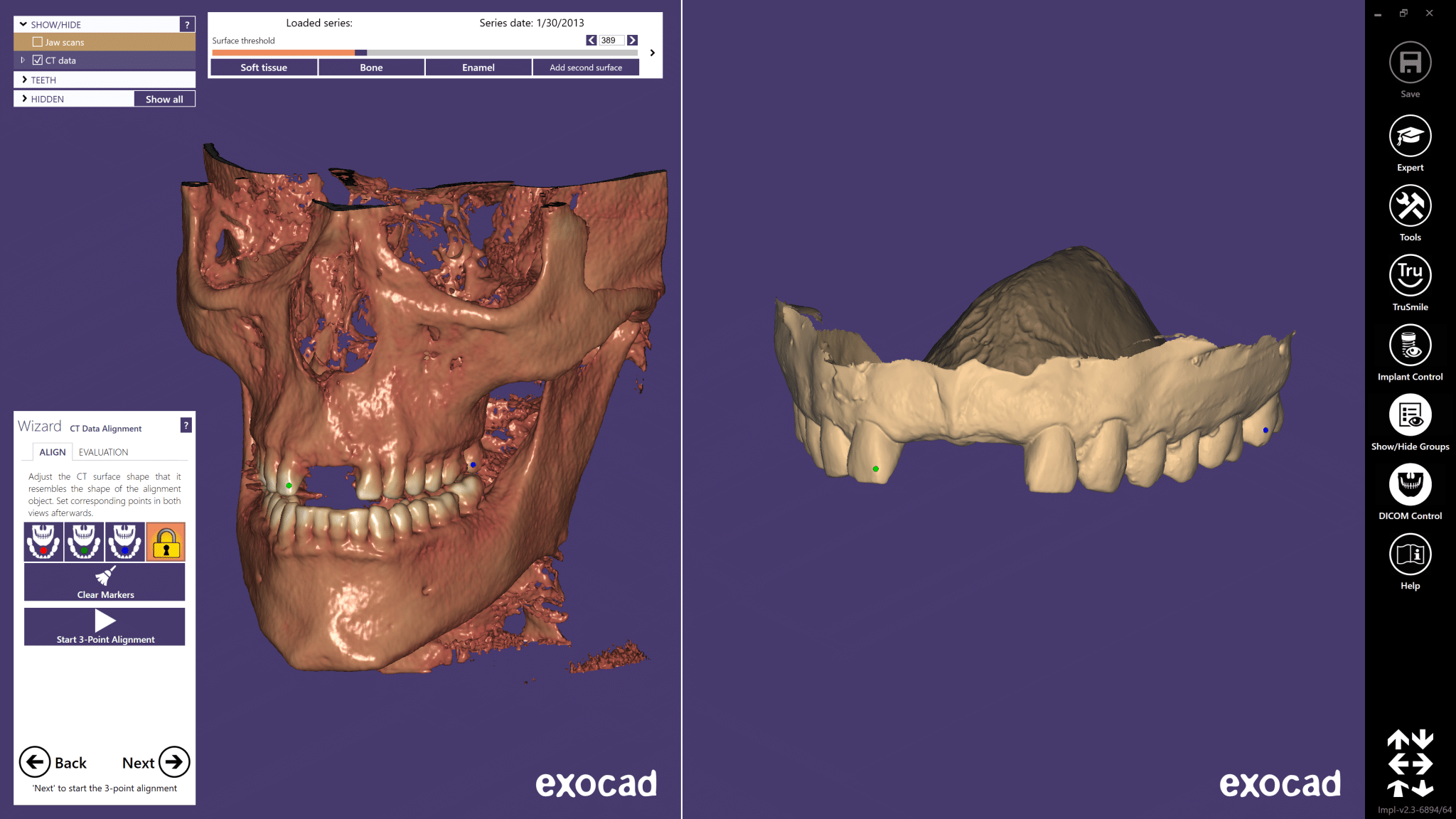Open Expert mode icon
1456x819 pixels.
[x=1410, y=136]
